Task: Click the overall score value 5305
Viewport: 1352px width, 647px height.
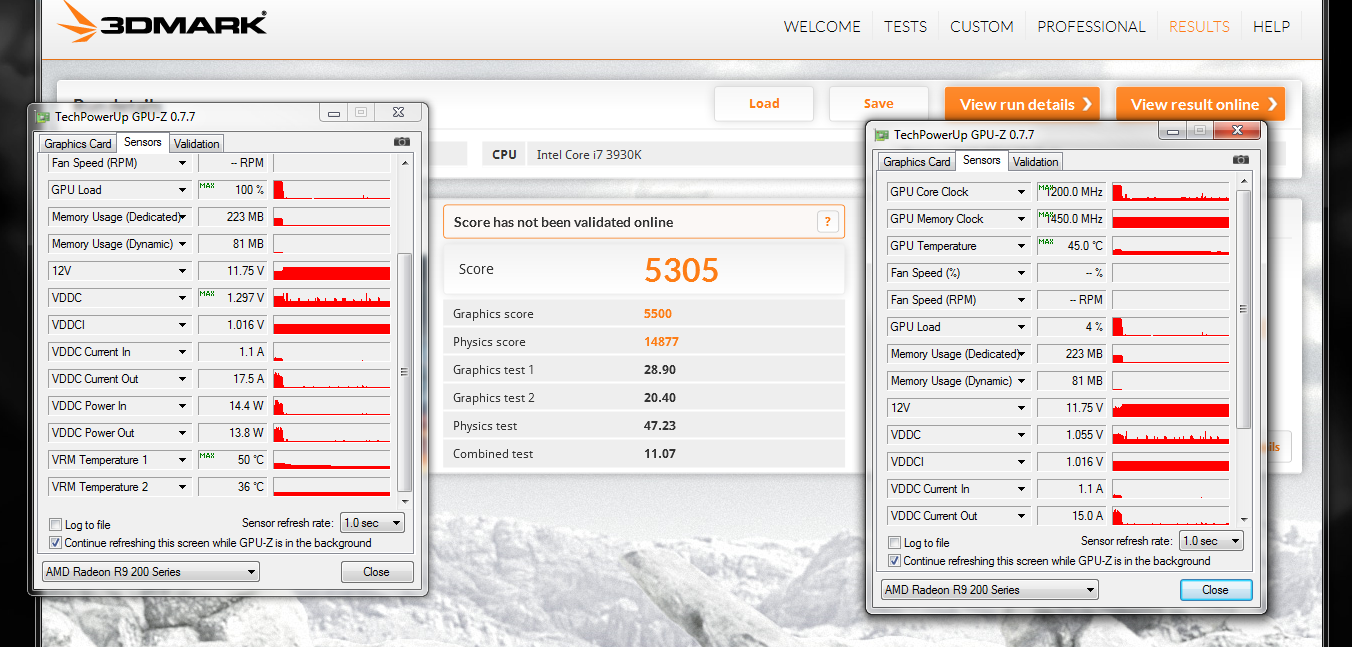Action: click(681, 270)
